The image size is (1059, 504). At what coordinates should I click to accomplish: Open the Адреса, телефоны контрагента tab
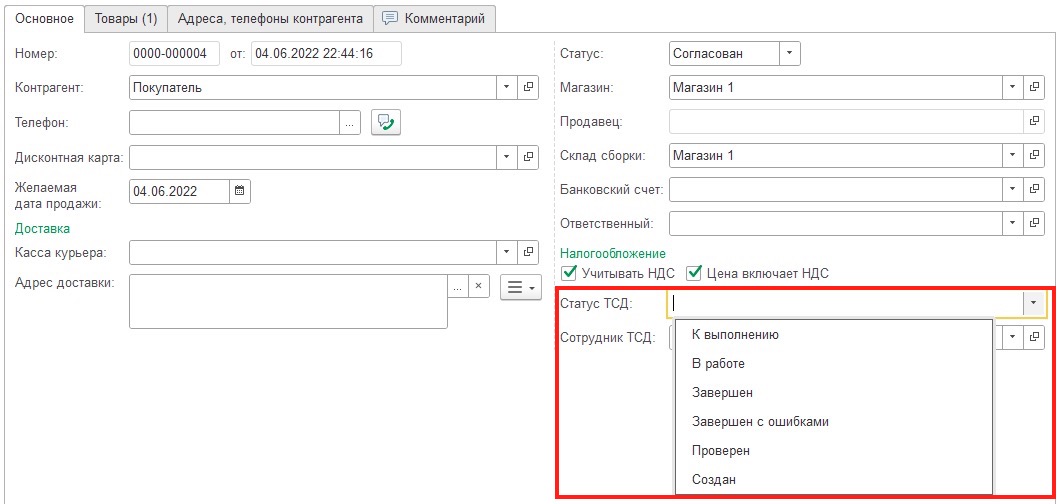coord(270,19)
